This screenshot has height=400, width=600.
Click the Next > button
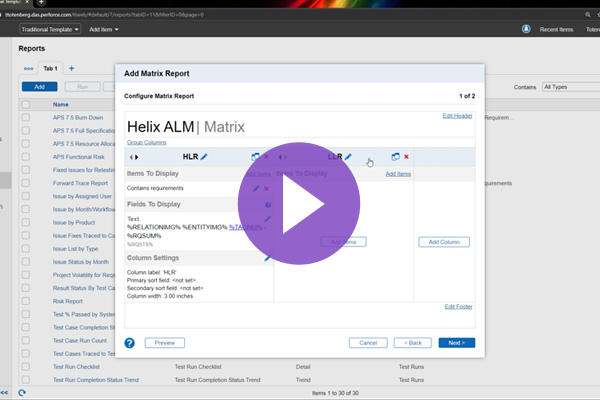pyautogui.click(x=457, y=343)
